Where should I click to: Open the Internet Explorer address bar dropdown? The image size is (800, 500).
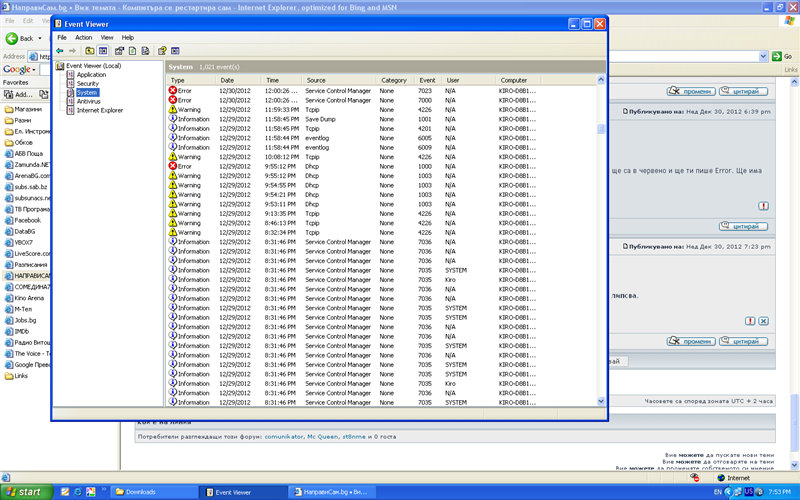(763, 57)
